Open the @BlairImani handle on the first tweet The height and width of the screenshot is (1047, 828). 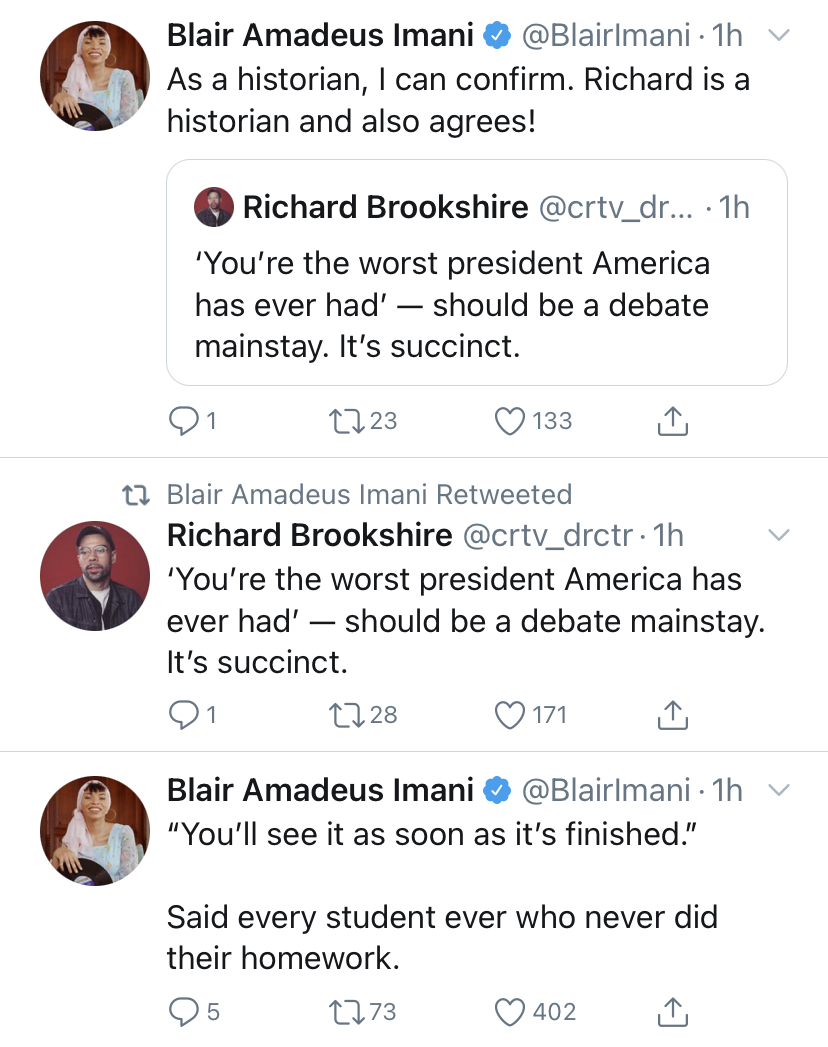pyautogui.click(x=606, y=35)
